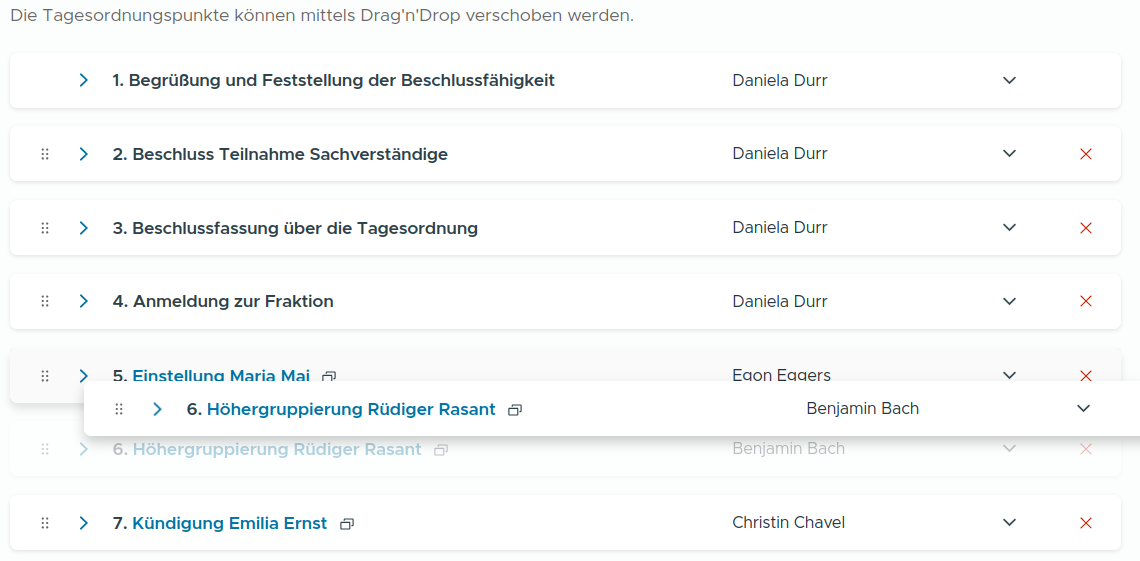Open dropdown arrow in Anmeldung zur Fraktion row
Screen dimensions: 1140x561
[x=1009, y=301]
